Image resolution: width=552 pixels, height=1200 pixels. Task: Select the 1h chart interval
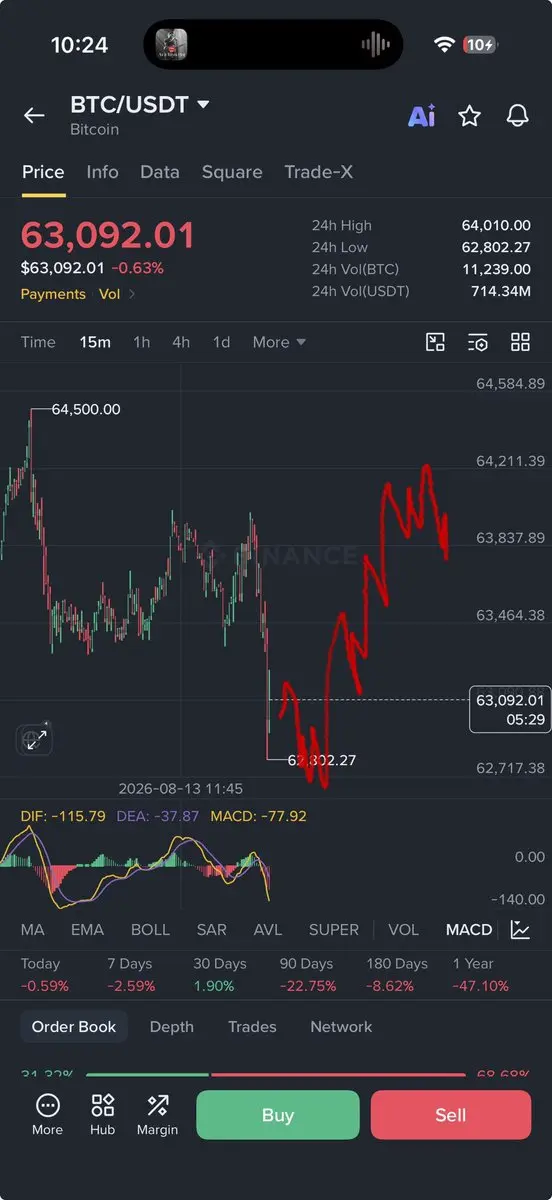pos(142,342)
